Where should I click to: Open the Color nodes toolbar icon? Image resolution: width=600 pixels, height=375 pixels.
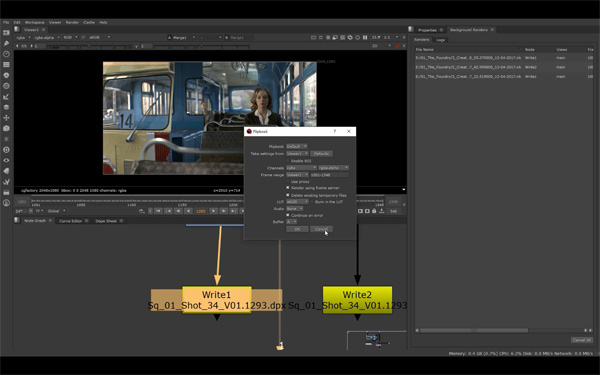click(6, 75)
